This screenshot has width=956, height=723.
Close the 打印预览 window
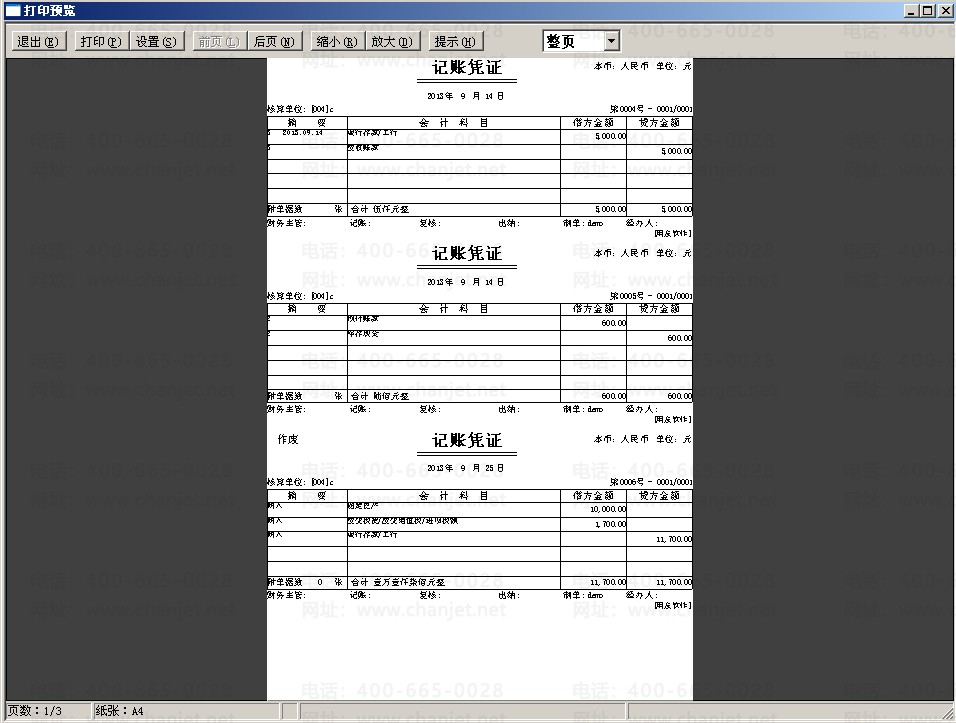(944, 11)
